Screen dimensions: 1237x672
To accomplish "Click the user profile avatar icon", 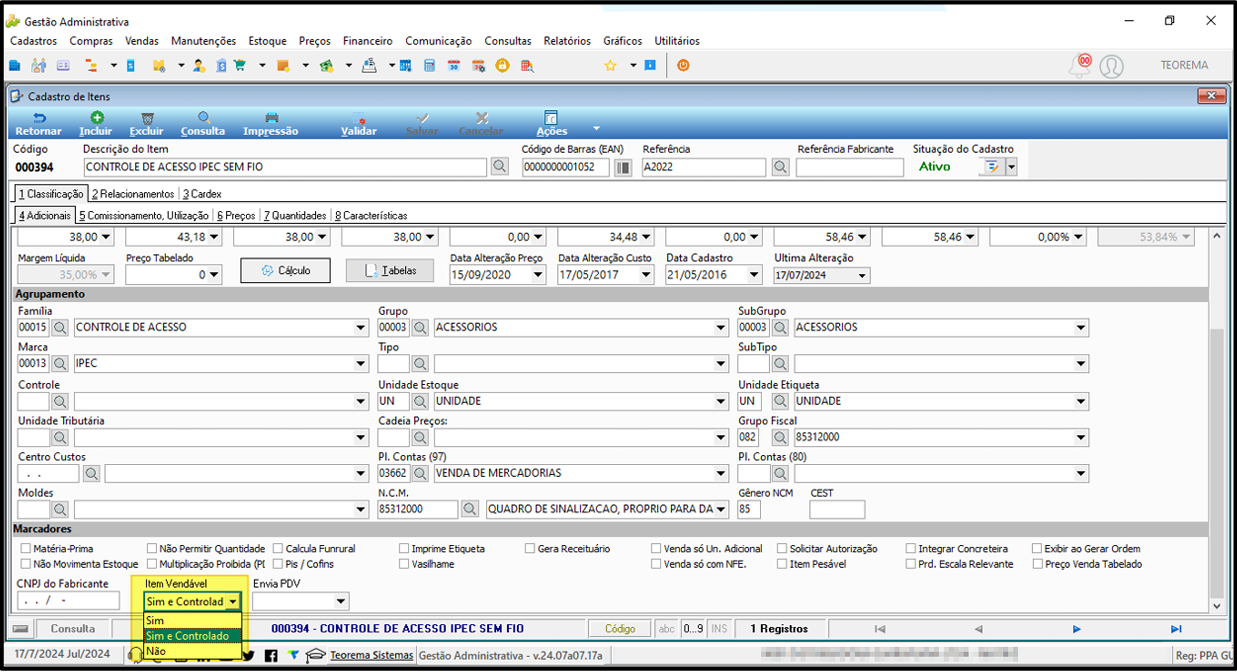I will pos(1111,66).
